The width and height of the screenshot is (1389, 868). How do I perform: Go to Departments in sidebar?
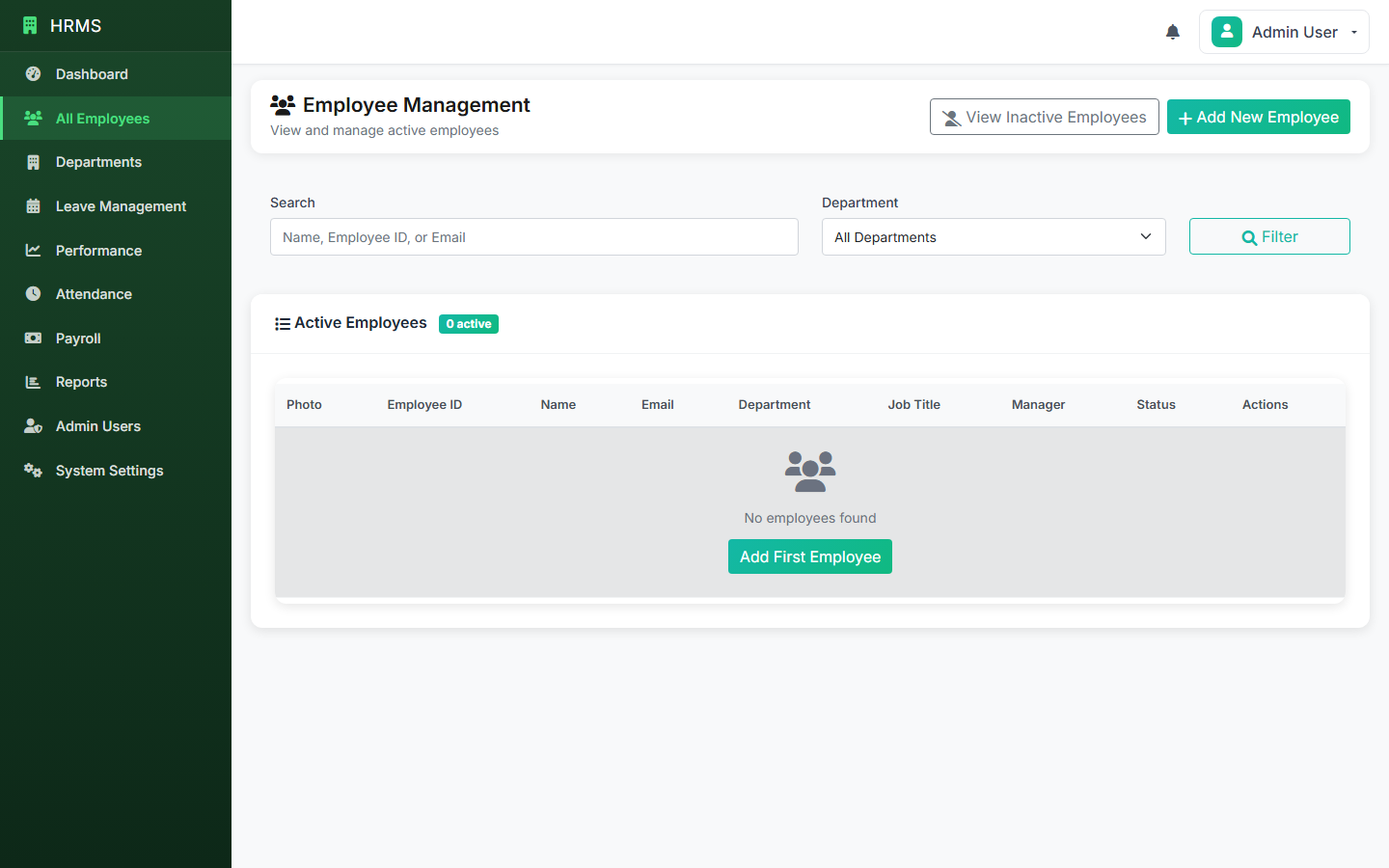coord(116,162)
